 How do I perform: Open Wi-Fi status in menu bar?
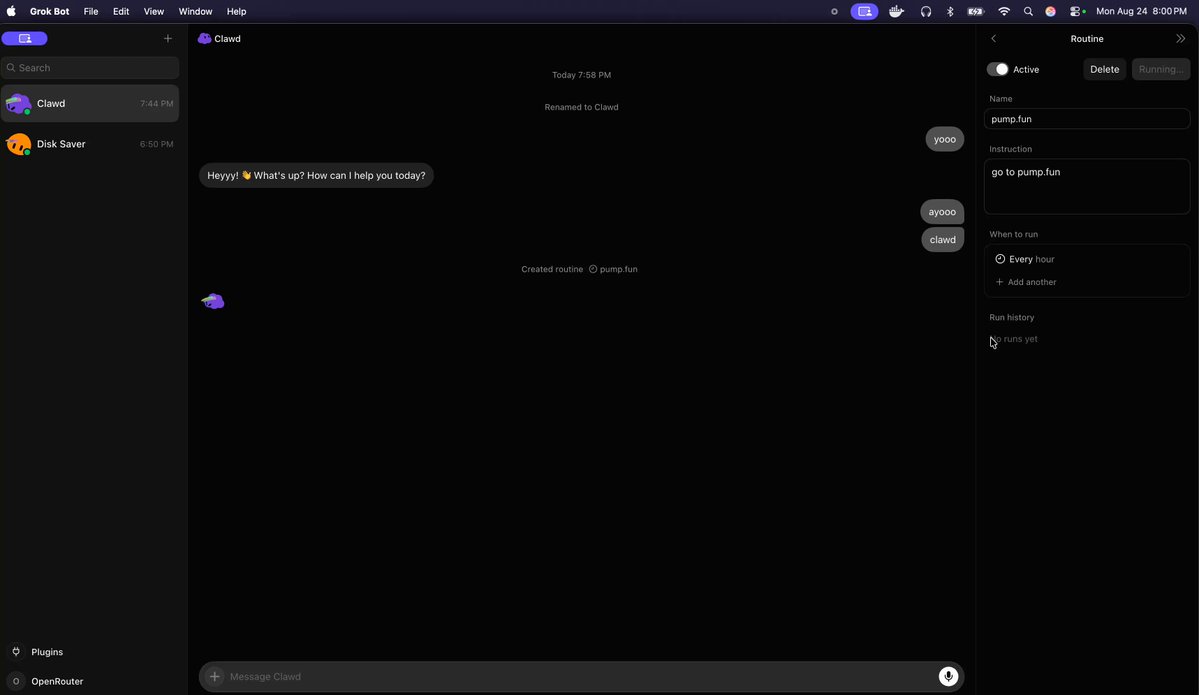pyautogui.click(x=1004, y=11)
